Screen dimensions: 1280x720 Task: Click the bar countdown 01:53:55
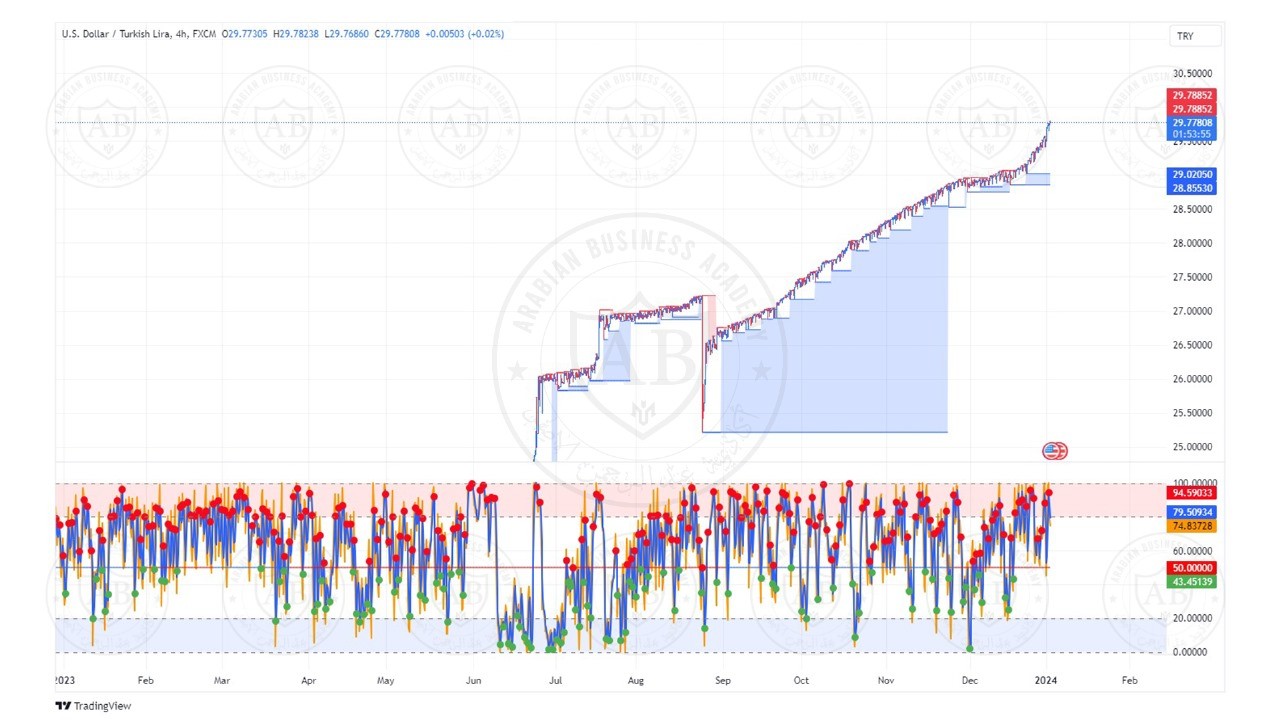click(x=1192, y=134)
